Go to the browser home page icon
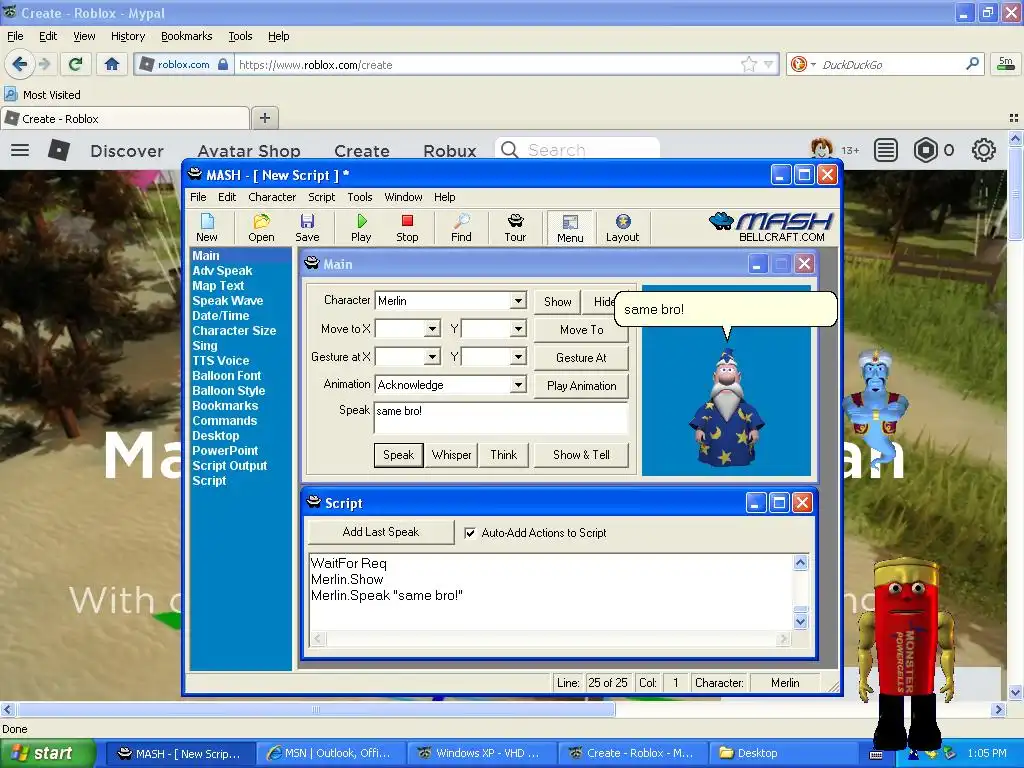Screen dimensions: 1024x768 (112, 64)
